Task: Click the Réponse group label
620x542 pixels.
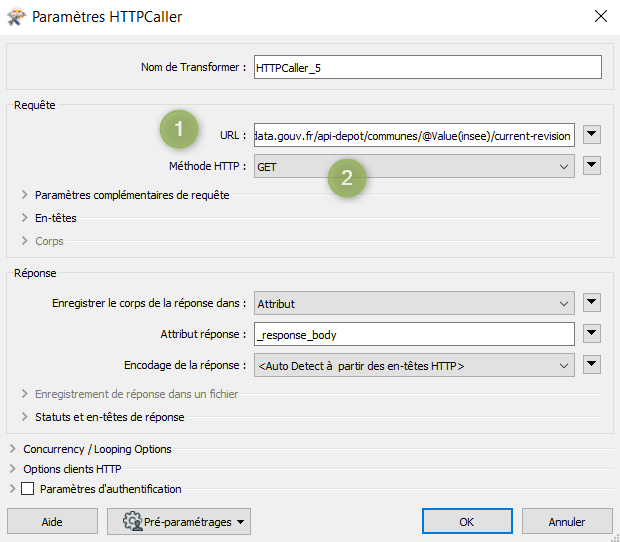Action: [35, 273]
